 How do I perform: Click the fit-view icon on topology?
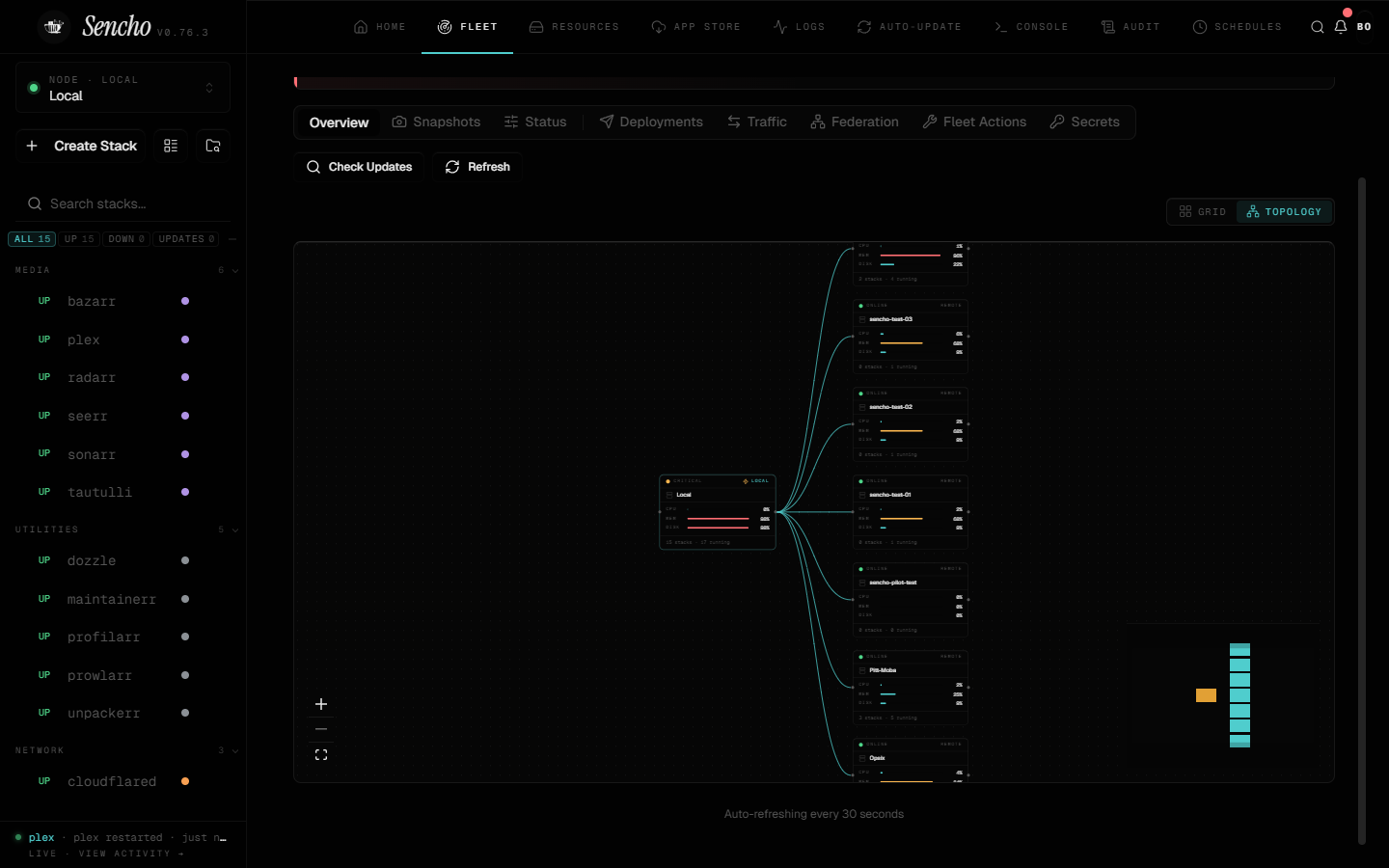tap(321, 755)
